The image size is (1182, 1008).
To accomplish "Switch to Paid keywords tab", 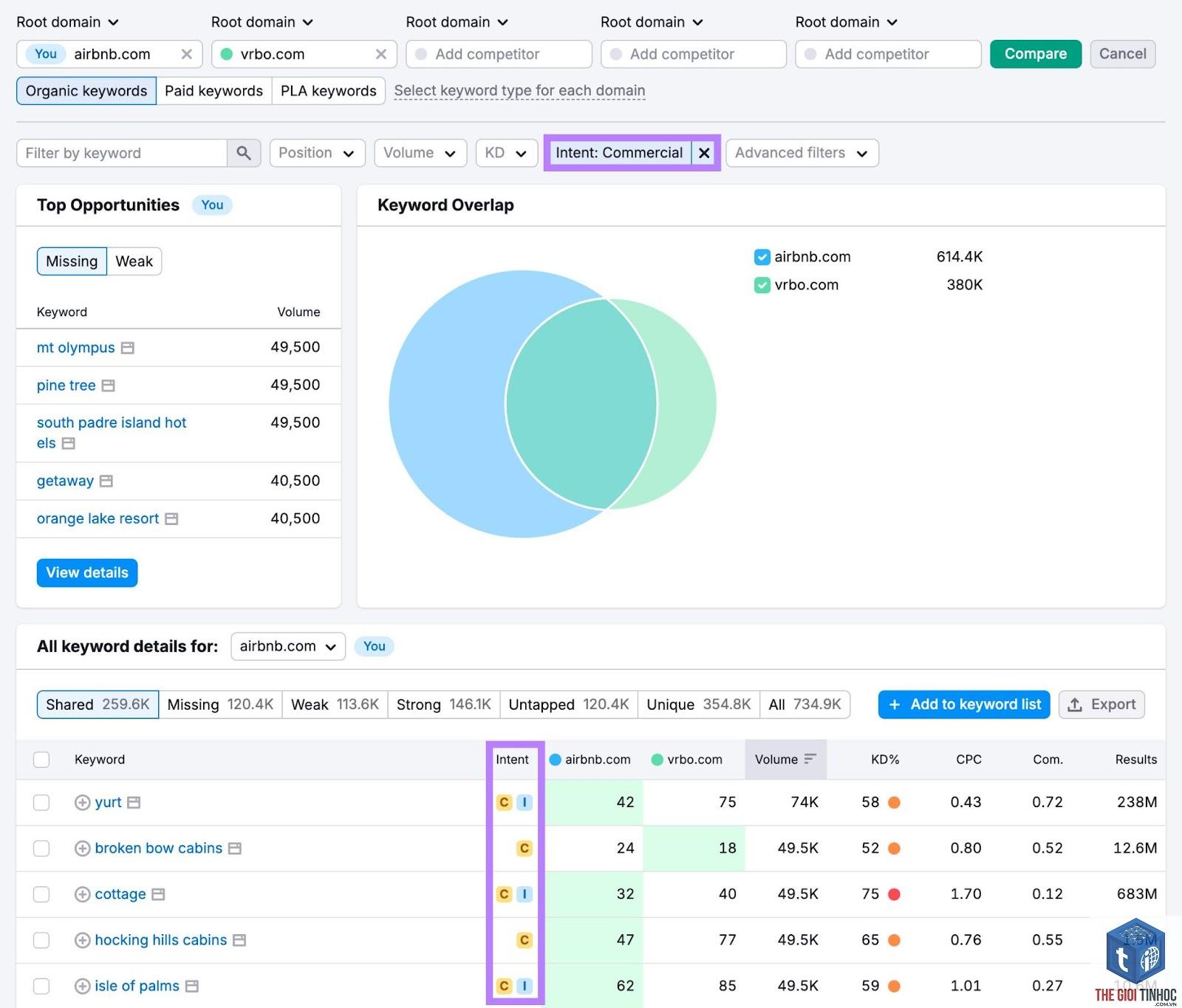I will click(x=213, y=91).
